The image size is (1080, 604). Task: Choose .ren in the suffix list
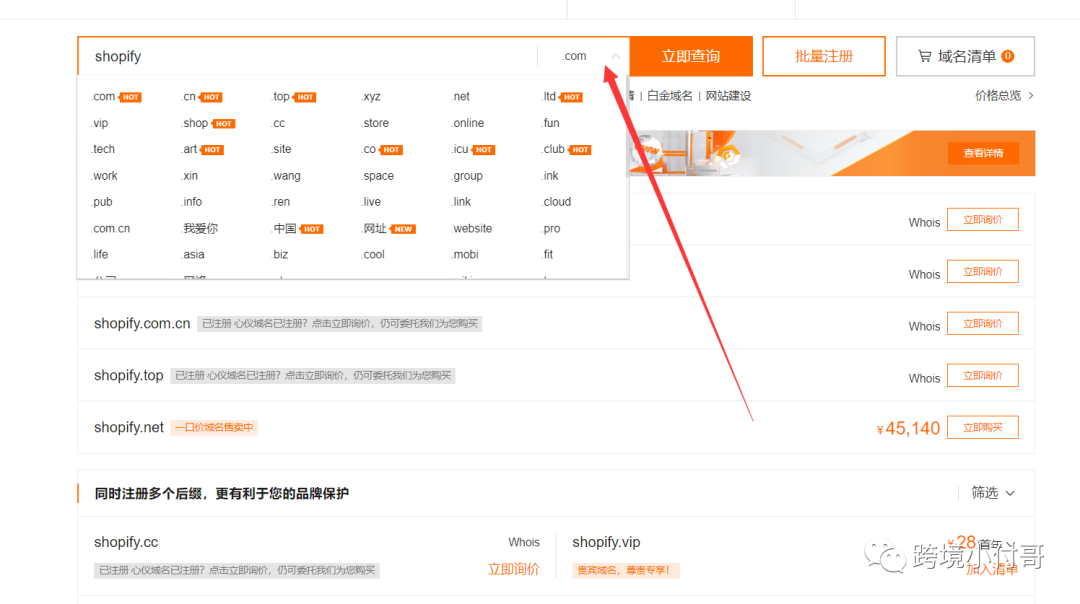point(280,202)
